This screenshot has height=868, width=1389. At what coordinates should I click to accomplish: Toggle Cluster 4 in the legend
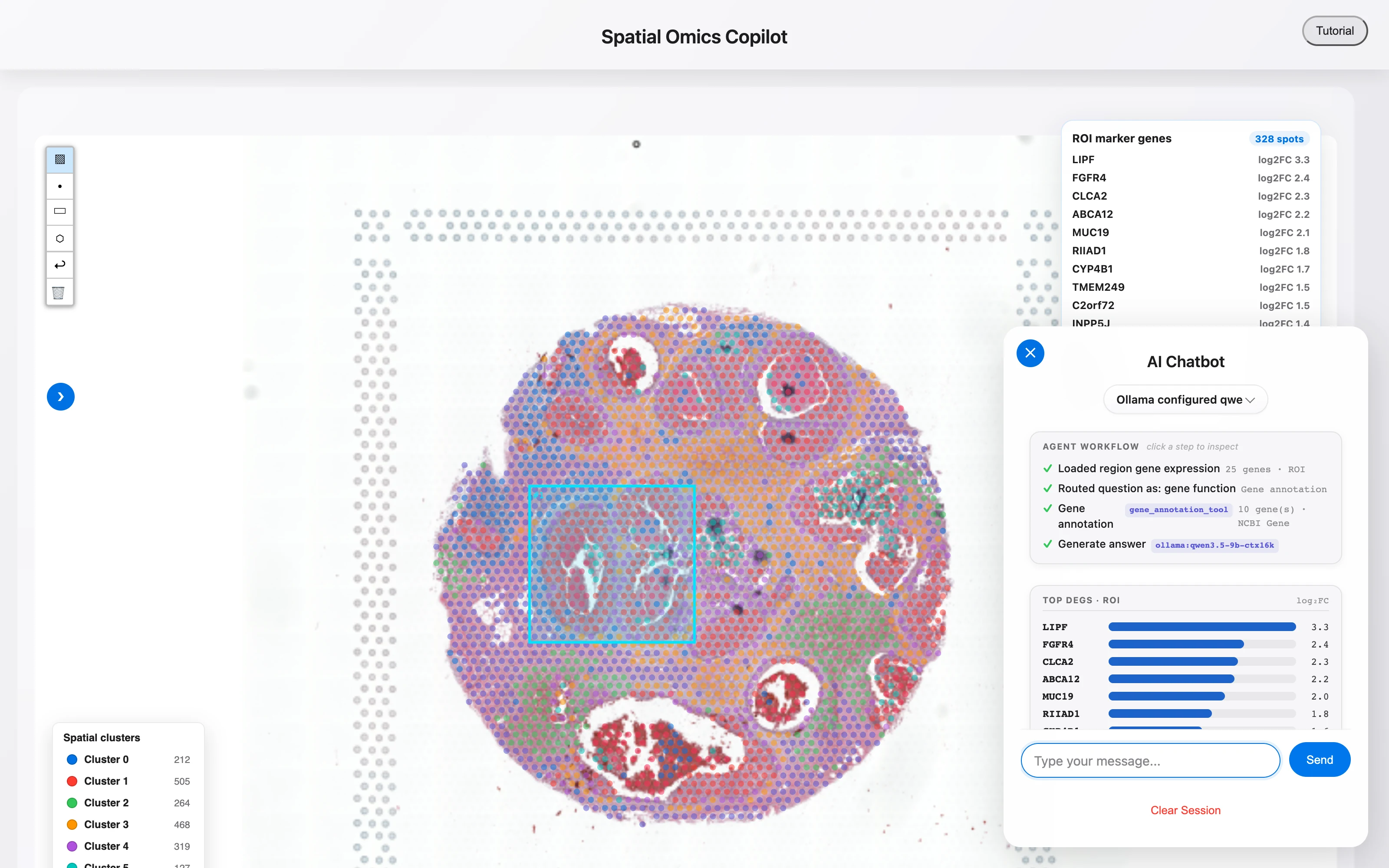(x=128, y=846)
